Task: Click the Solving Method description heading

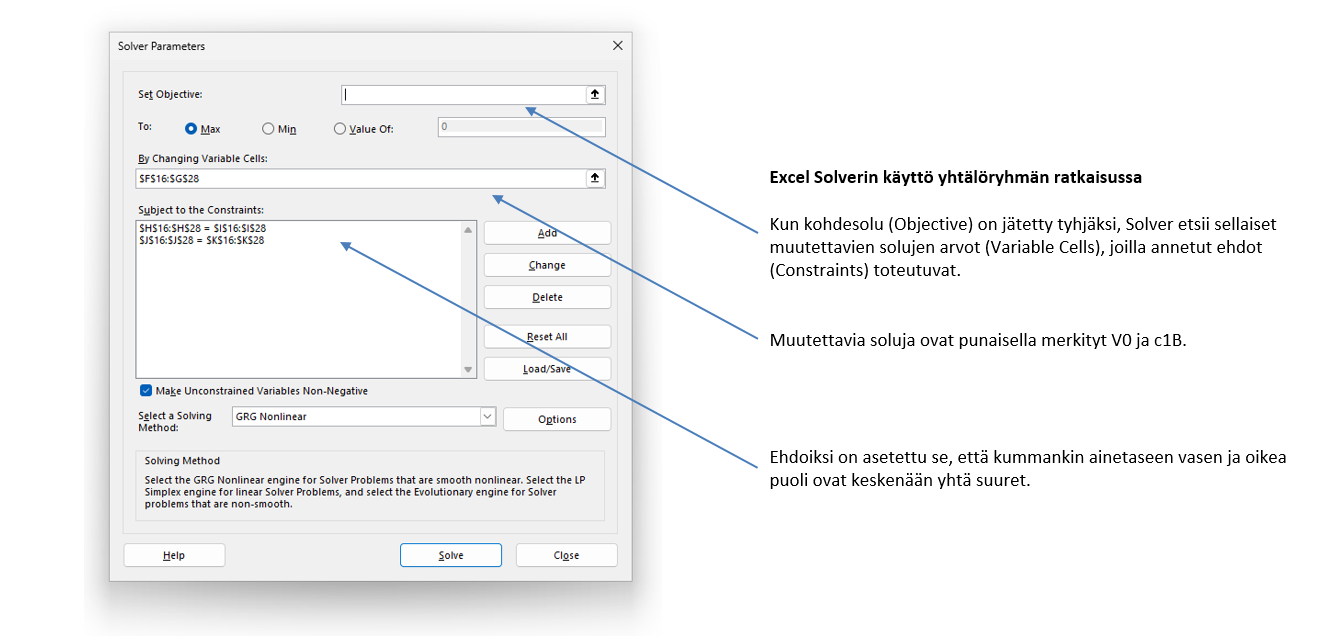Action: [182, 461]
